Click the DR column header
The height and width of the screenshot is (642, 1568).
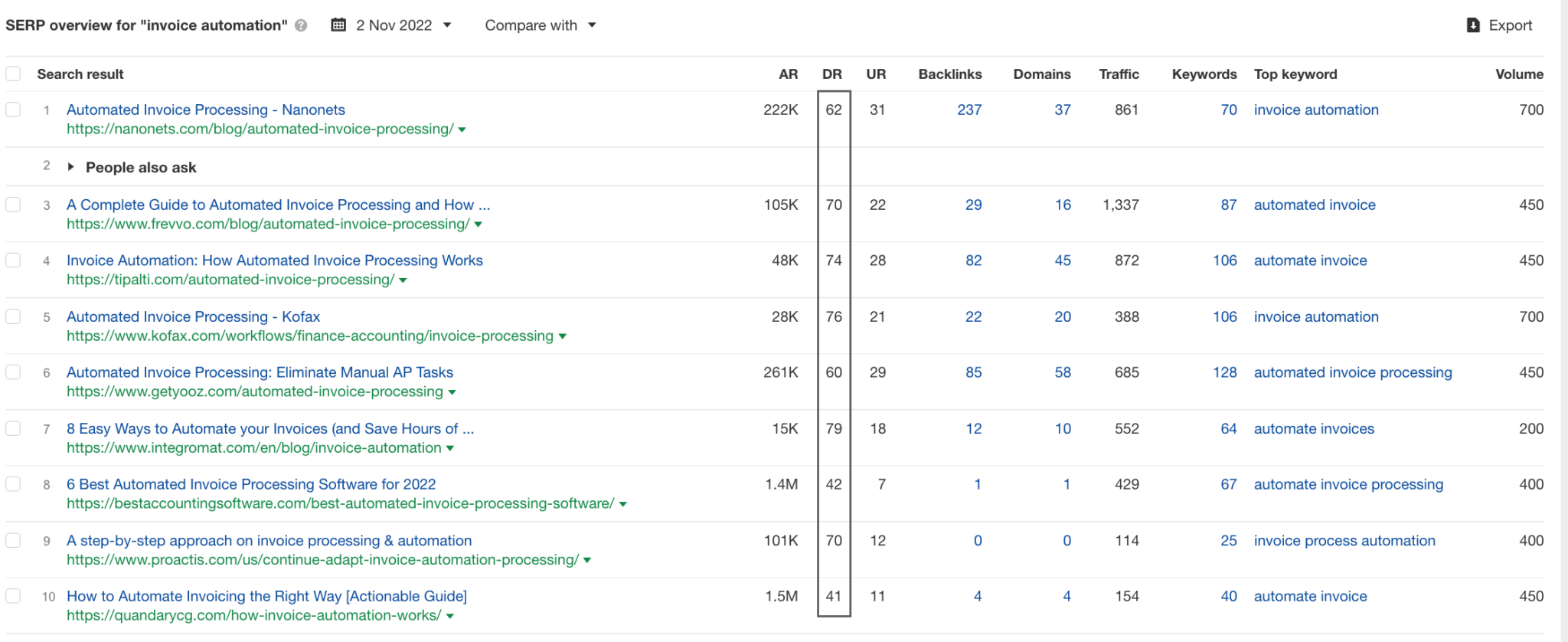pyautogui.click(x=832, y=74)
